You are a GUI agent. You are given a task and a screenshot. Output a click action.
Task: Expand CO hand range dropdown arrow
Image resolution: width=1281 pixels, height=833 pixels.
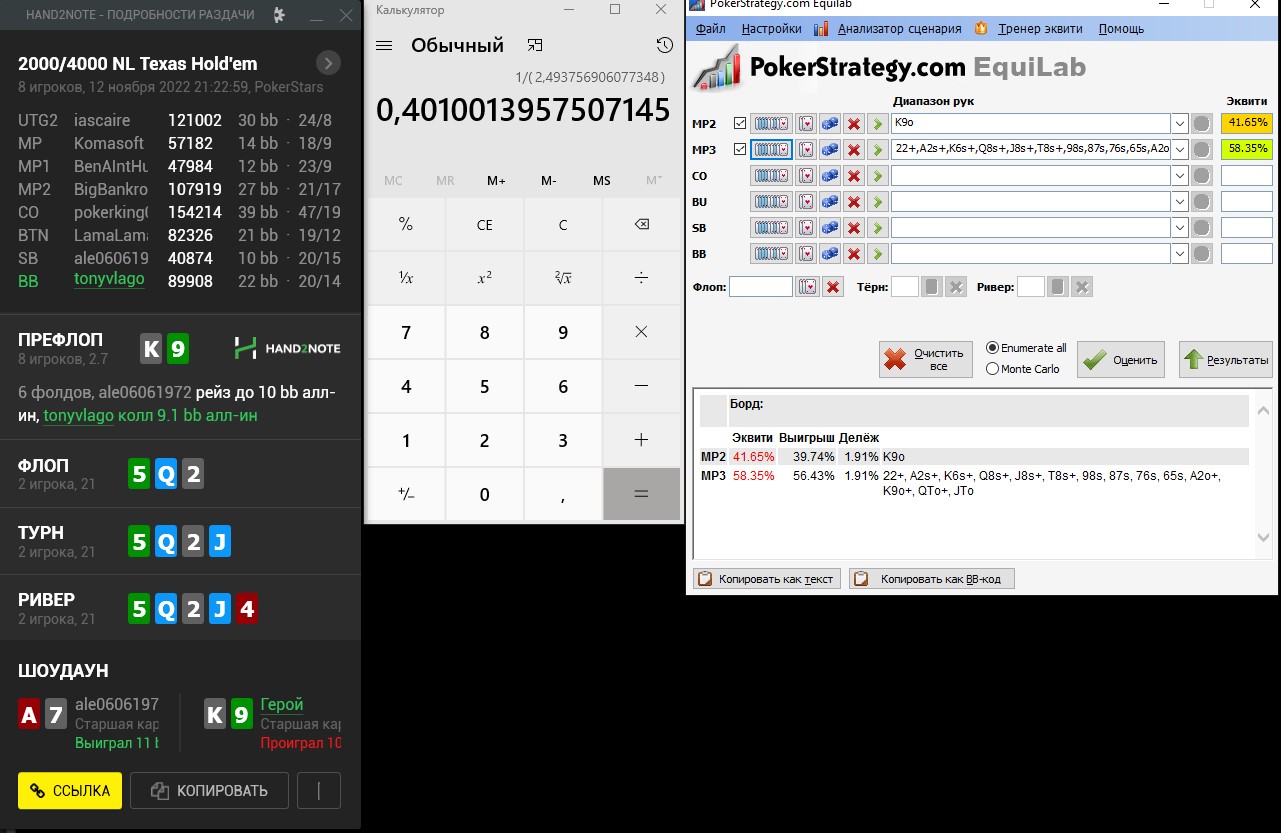pos(1180,176)
